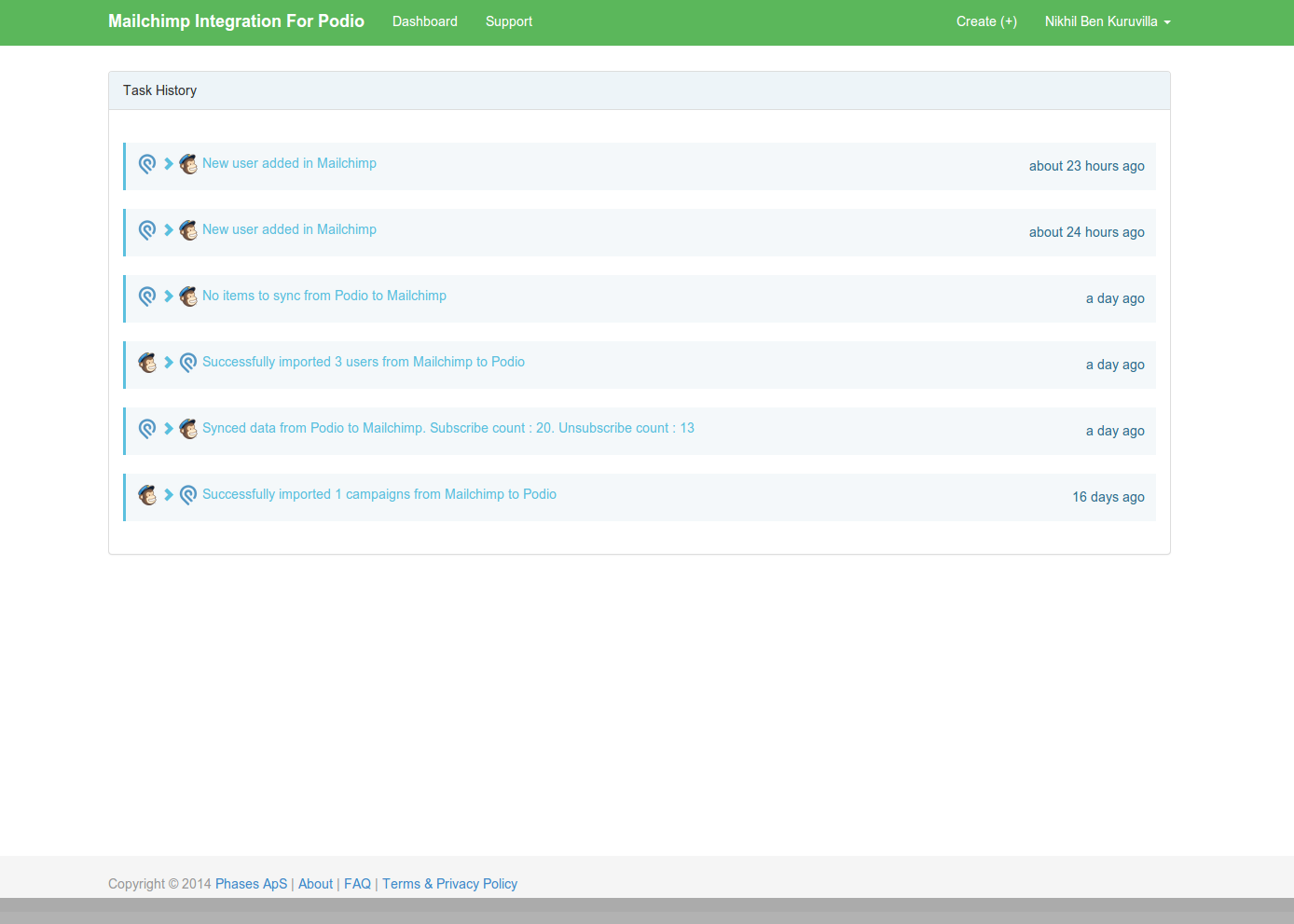Click the Mailchimp icon starting the 'imported 1 campaigns' row
Viewport: 1294px width, 924px height.
(x=147, y=495)
